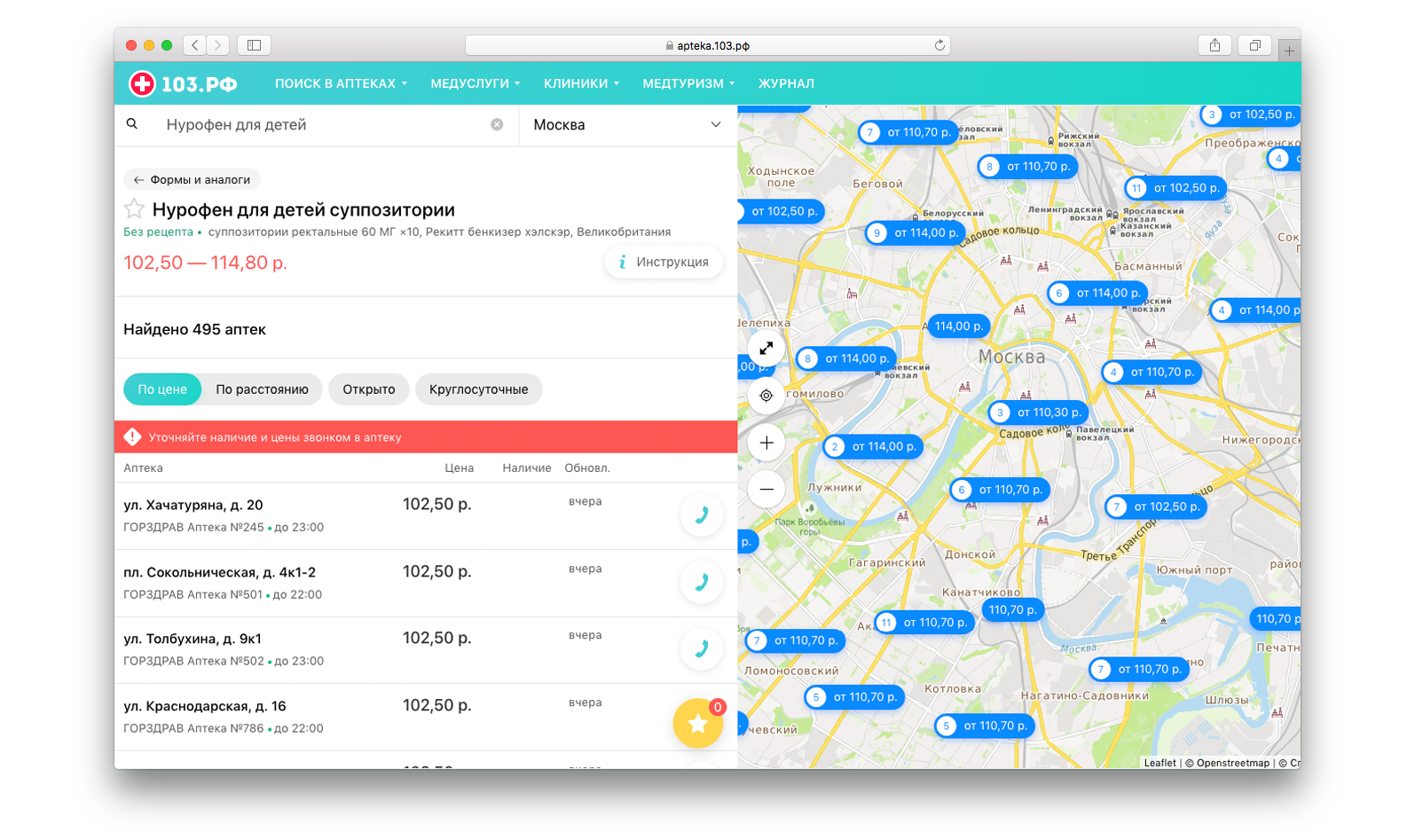This screenshot has width=1415, height=840.
Task: Go back in Safari browser
Action: click(195, 45)
